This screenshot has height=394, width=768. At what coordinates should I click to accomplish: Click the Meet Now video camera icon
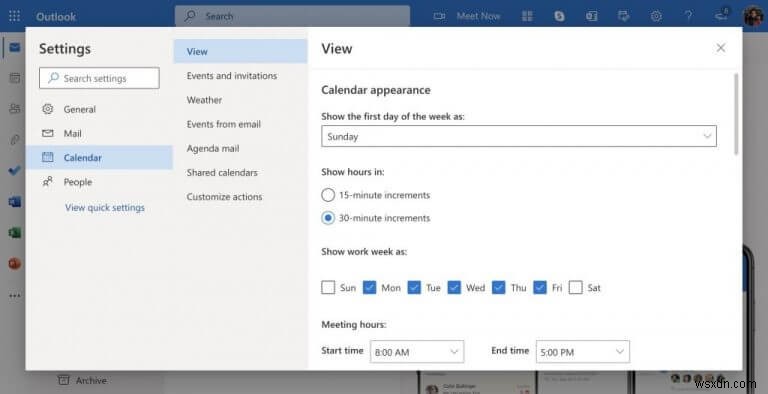[439, 16]
